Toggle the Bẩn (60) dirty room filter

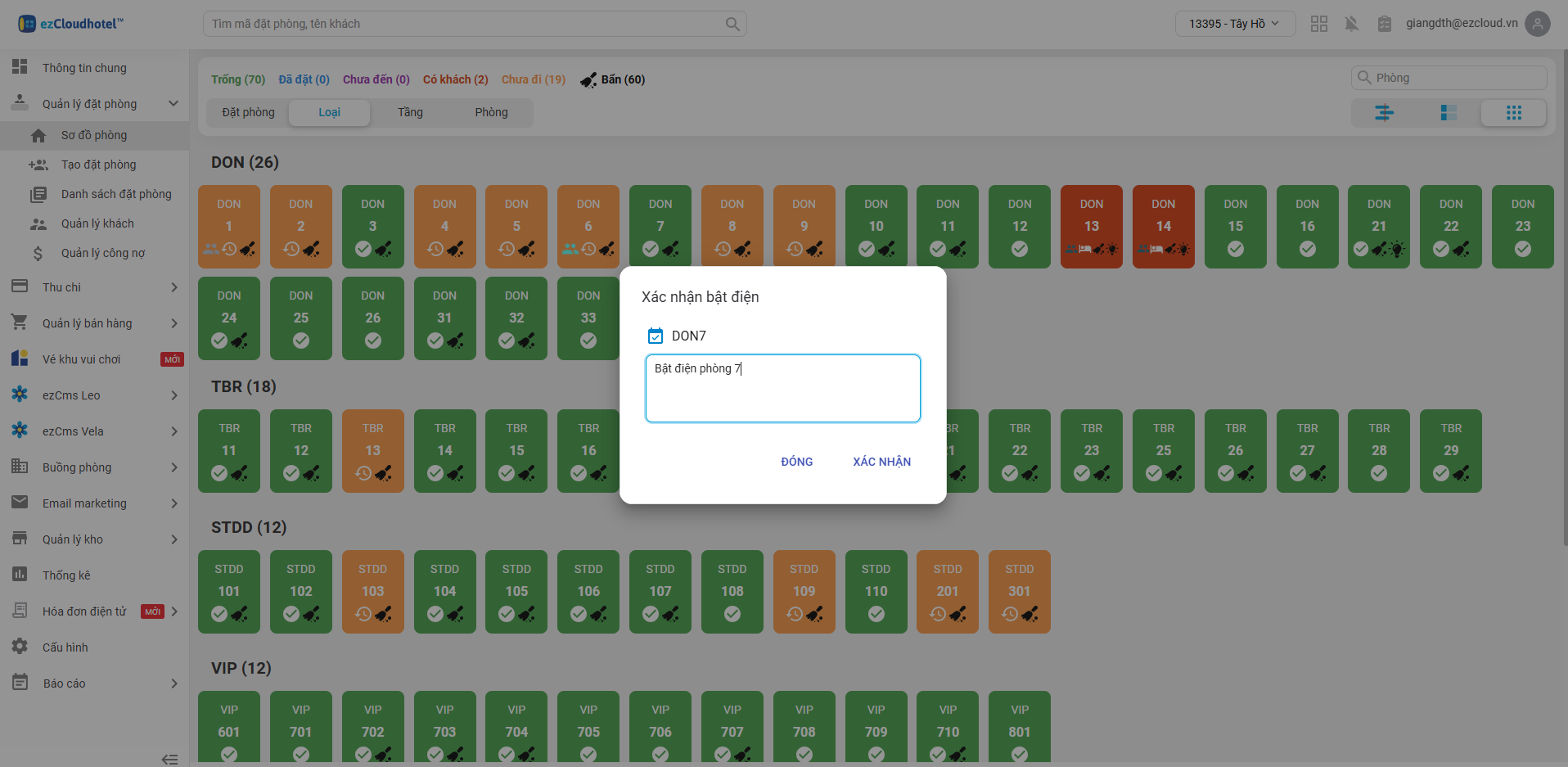pos(613,79)
